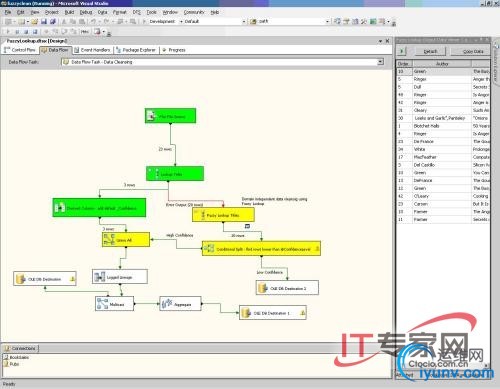Select the Multicast component
500x389 pixels.
point(114,304)
